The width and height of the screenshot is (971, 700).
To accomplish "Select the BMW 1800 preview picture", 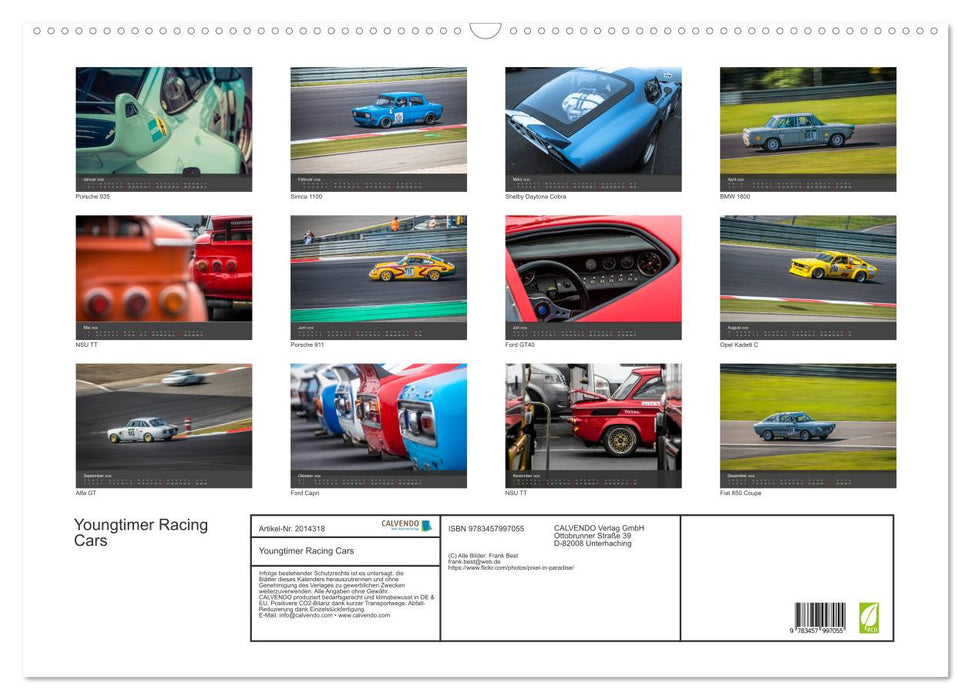I will pyautogui.click(x=808, y=127).
